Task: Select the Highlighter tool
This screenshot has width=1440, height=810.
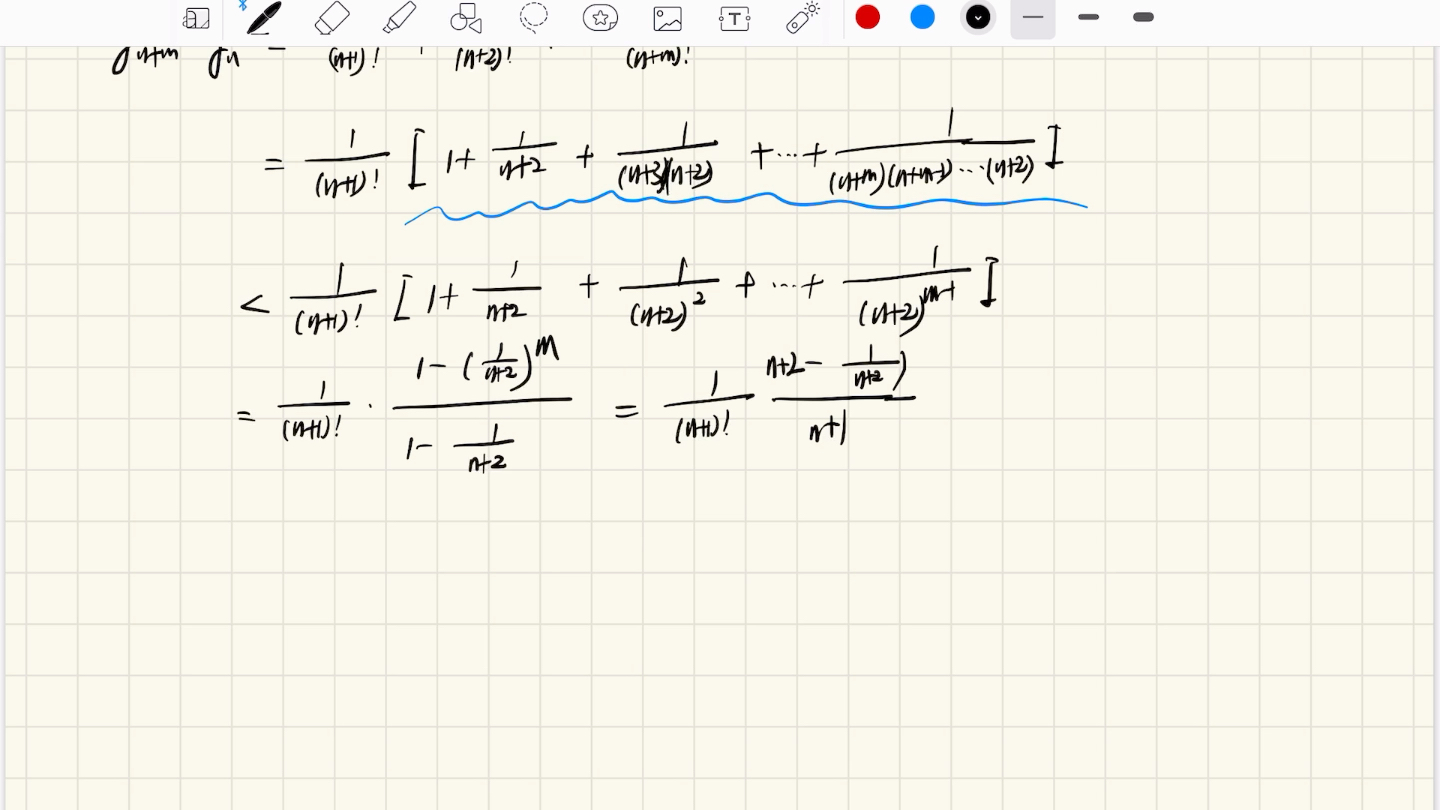Action: click(400, 18)
